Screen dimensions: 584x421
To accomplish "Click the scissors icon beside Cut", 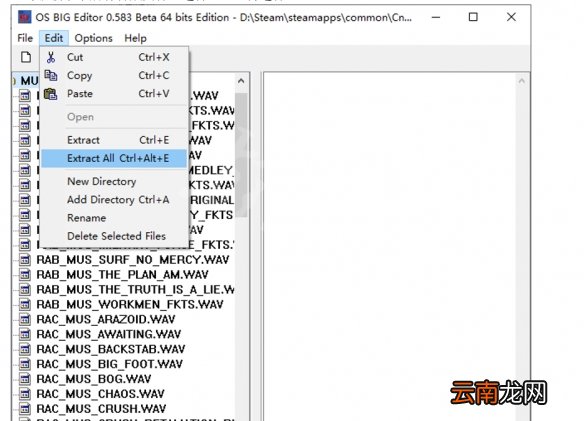I will pos(51,57).
